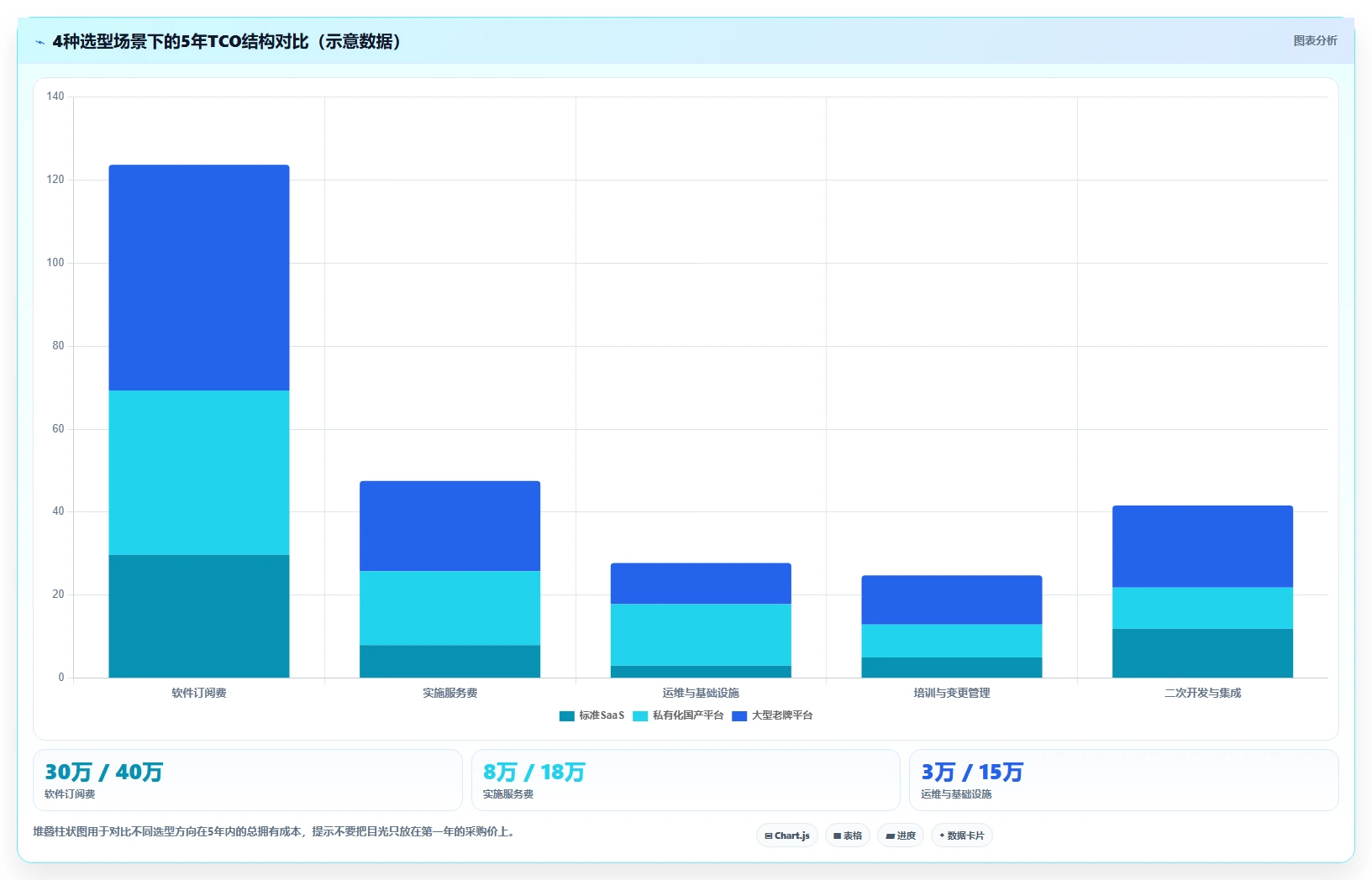This screenshot has height=880, width=1372.
Task: Click the 标准SaaS segment of the 实施服务费 bar
Action: (449, 662)
